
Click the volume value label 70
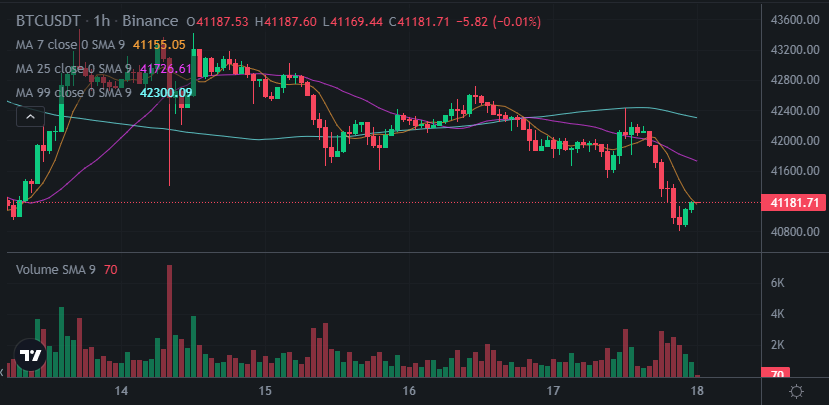tap(777, 374)
